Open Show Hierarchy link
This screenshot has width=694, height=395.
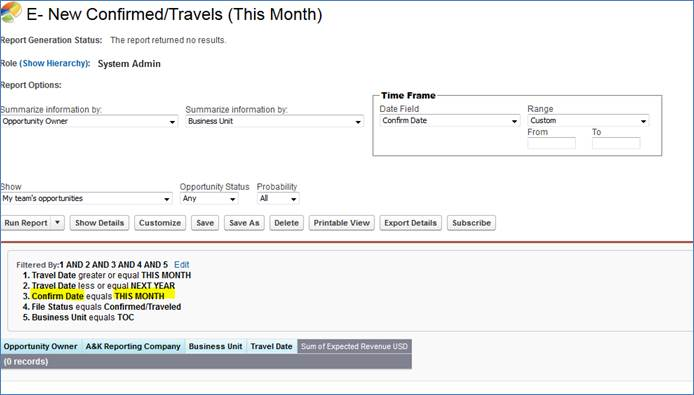point(54,63)
